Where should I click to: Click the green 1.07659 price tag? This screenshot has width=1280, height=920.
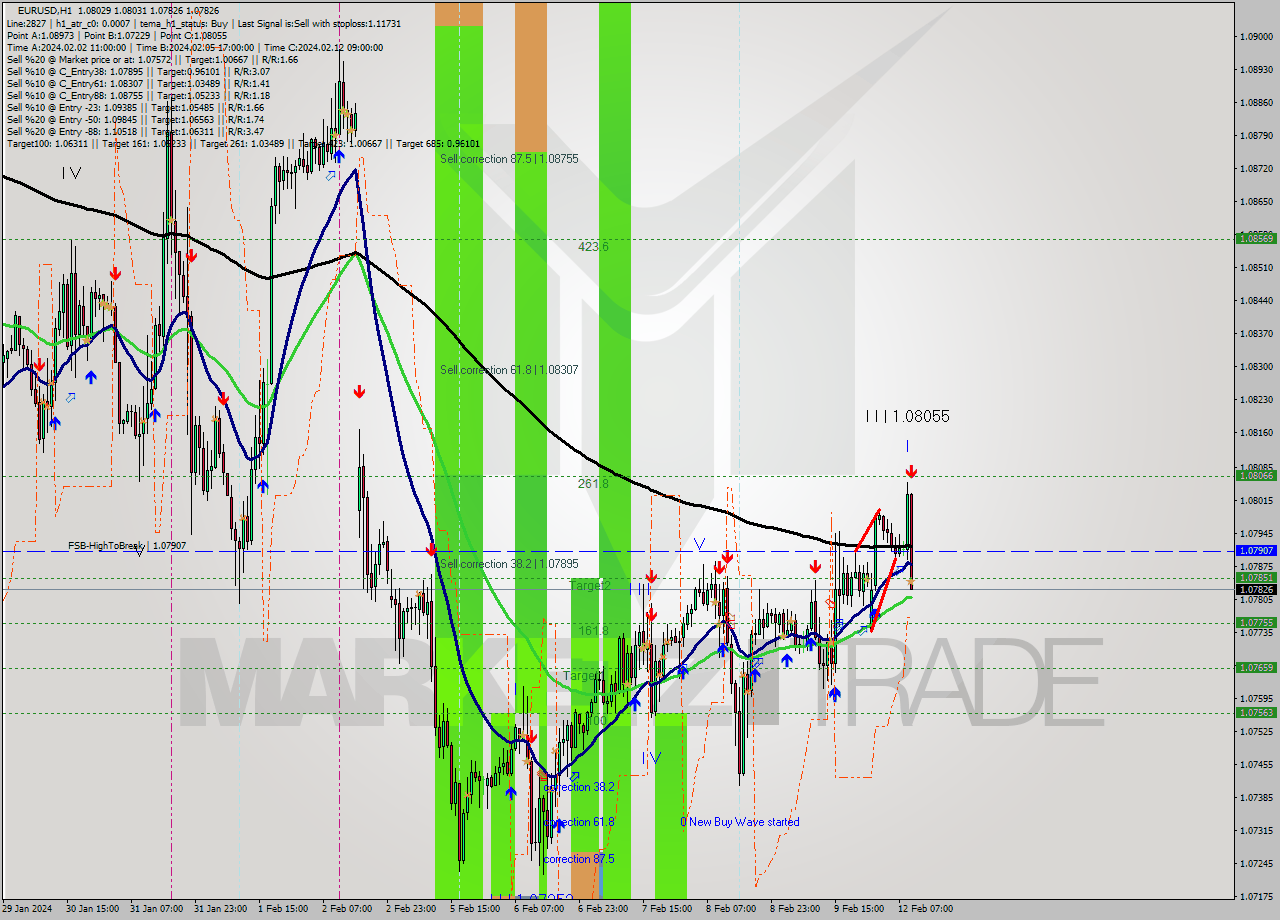click(1256, 667)
